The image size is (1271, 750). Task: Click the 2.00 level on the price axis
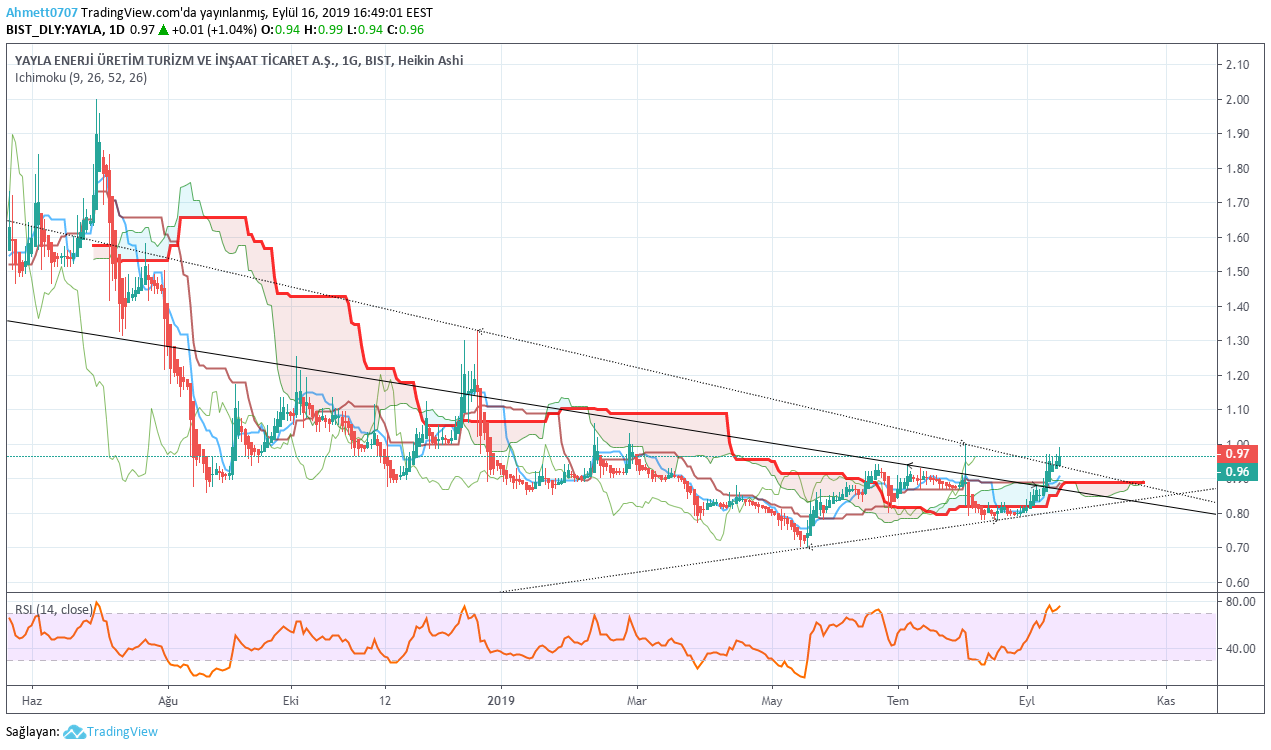click(x=1237, y=100)
